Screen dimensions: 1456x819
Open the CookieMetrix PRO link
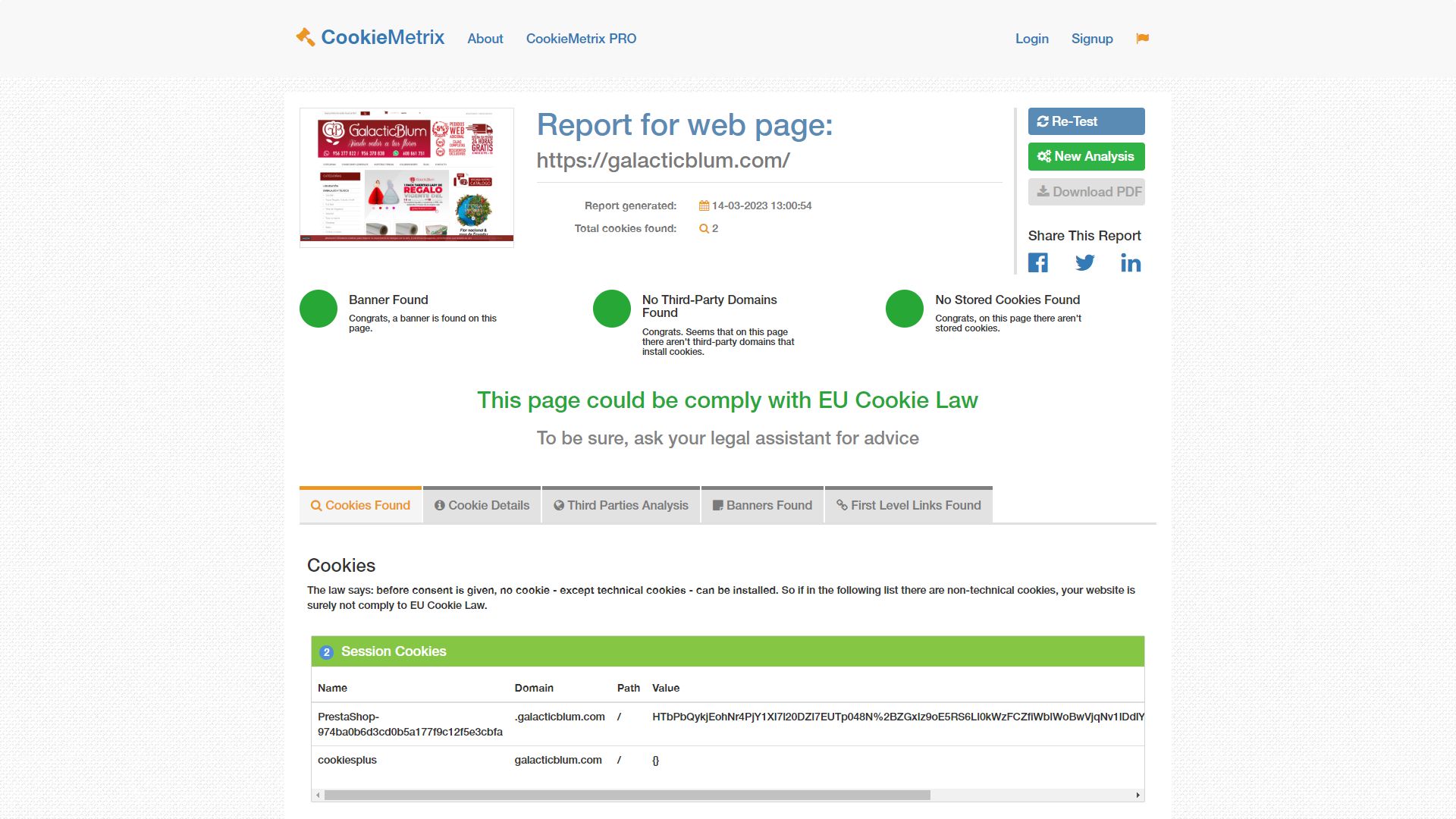click(x=581, y=39)
